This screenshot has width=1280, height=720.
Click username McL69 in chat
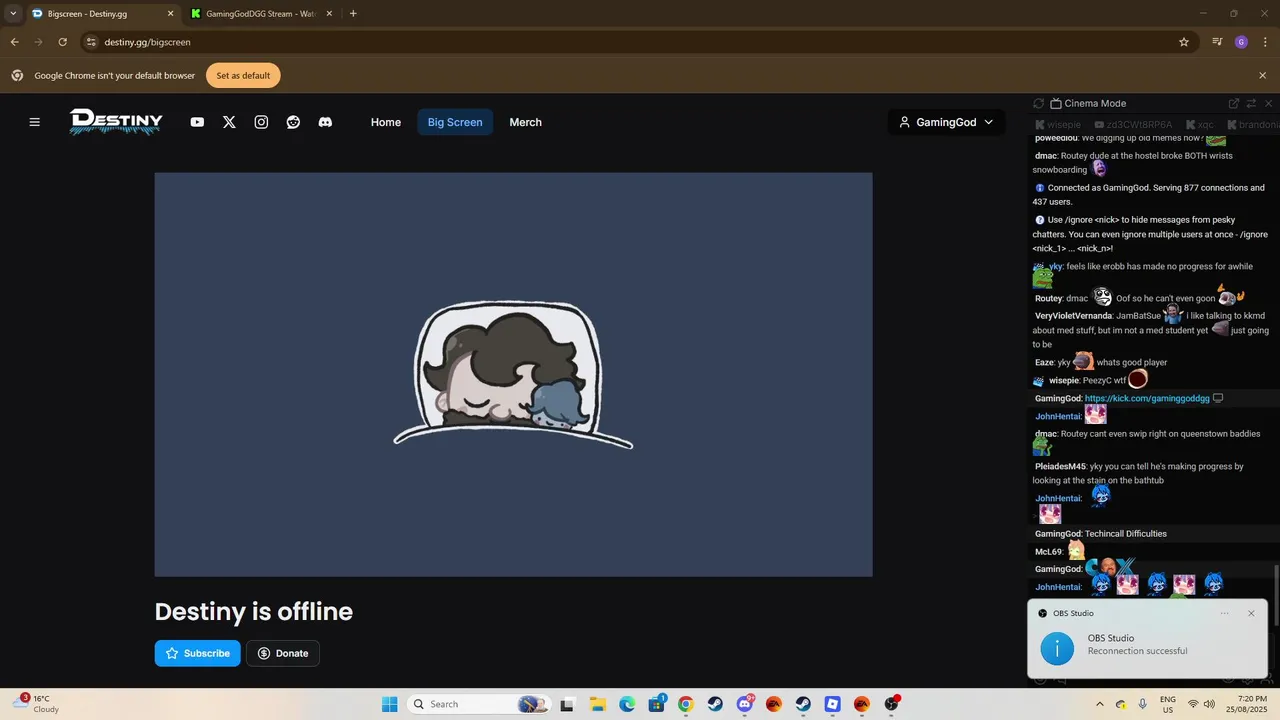[1048, 552]
